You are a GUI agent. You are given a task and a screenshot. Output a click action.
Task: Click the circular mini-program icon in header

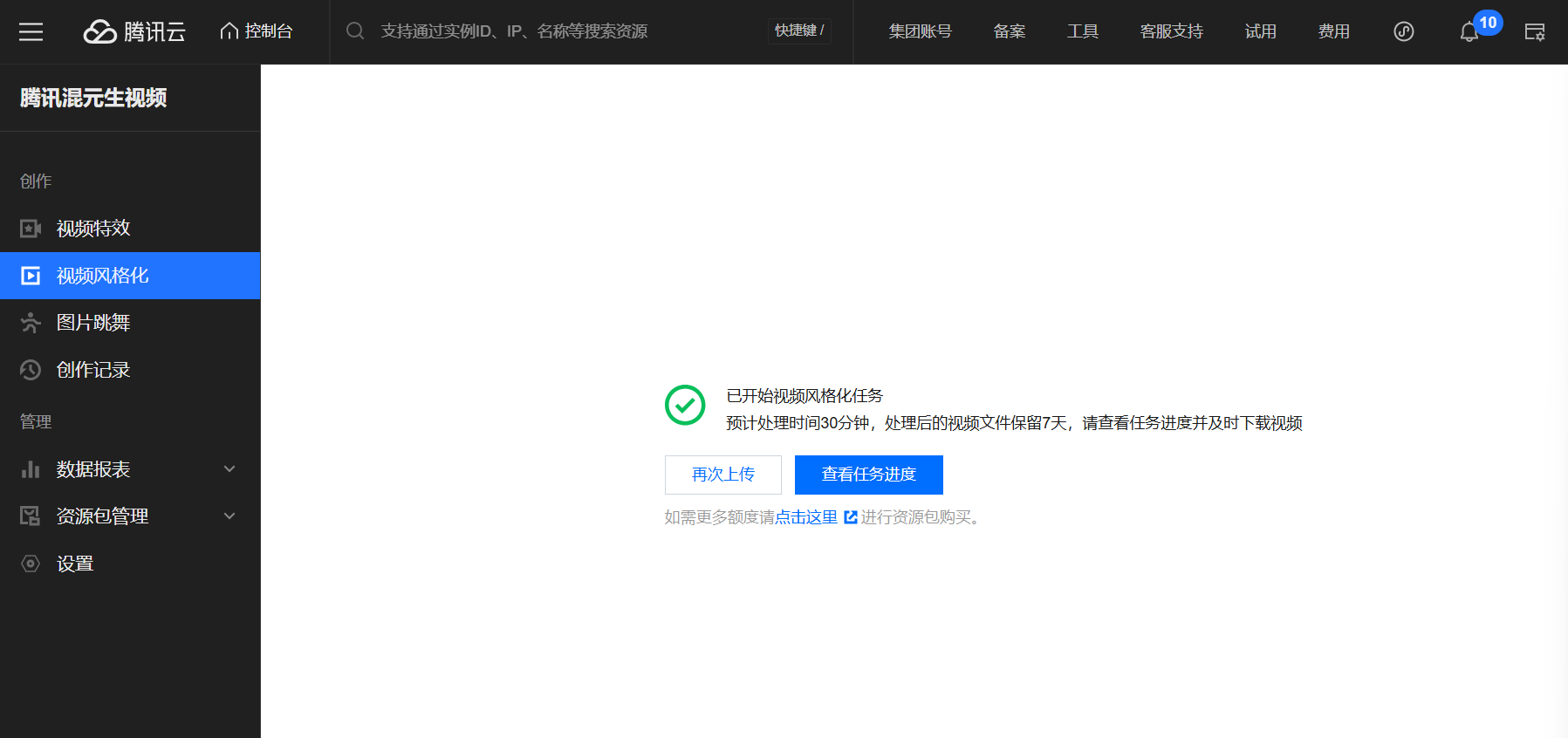pos(1404,31)
